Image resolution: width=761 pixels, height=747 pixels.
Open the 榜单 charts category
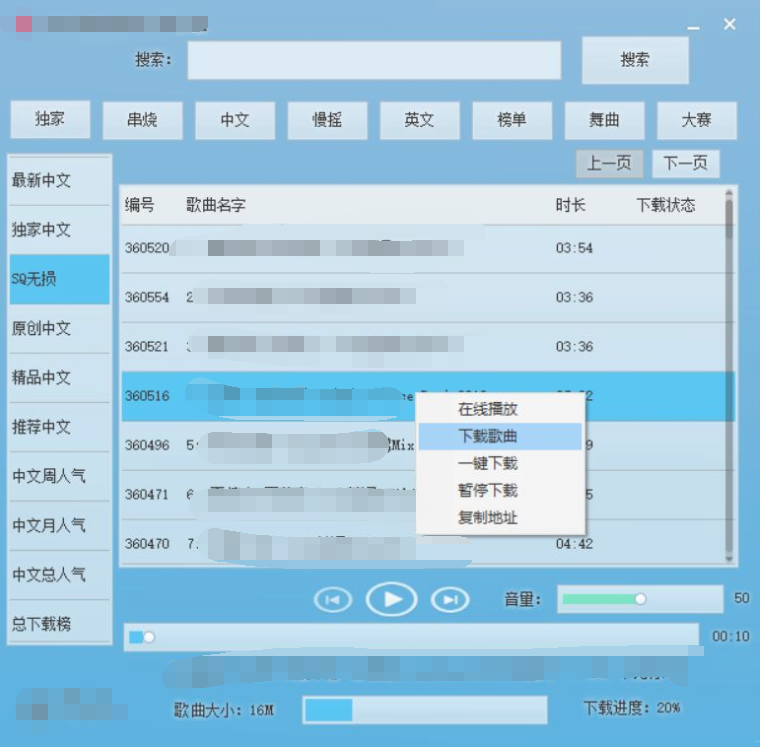coord(512,120)
